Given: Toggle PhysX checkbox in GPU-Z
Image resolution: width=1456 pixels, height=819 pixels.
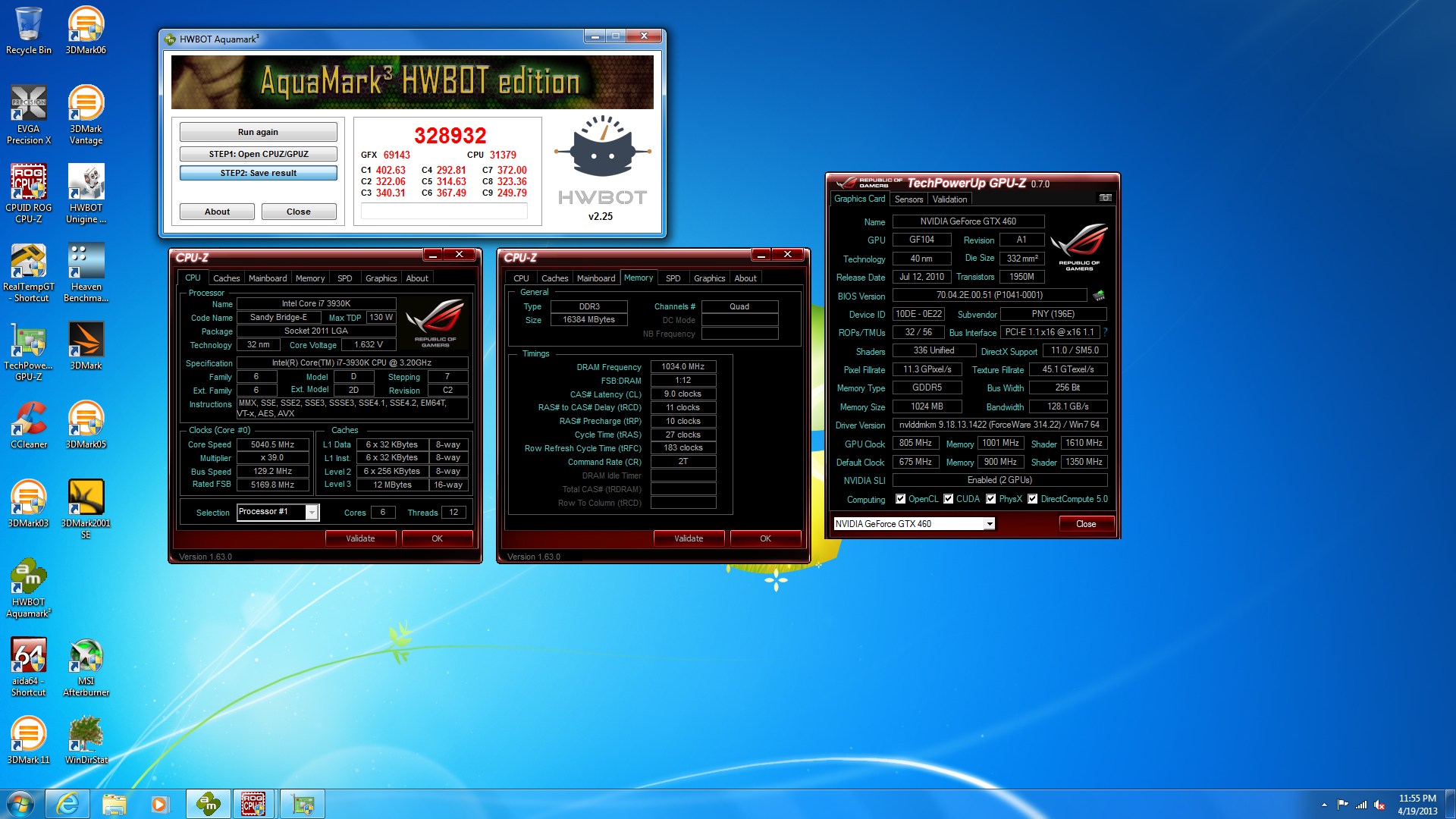Looking at the screenshot, I should [990, 499].
